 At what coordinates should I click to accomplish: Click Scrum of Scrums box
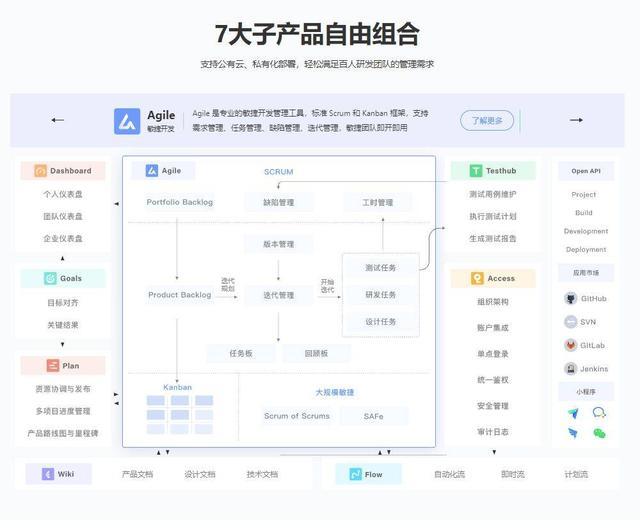coord(297,416)
